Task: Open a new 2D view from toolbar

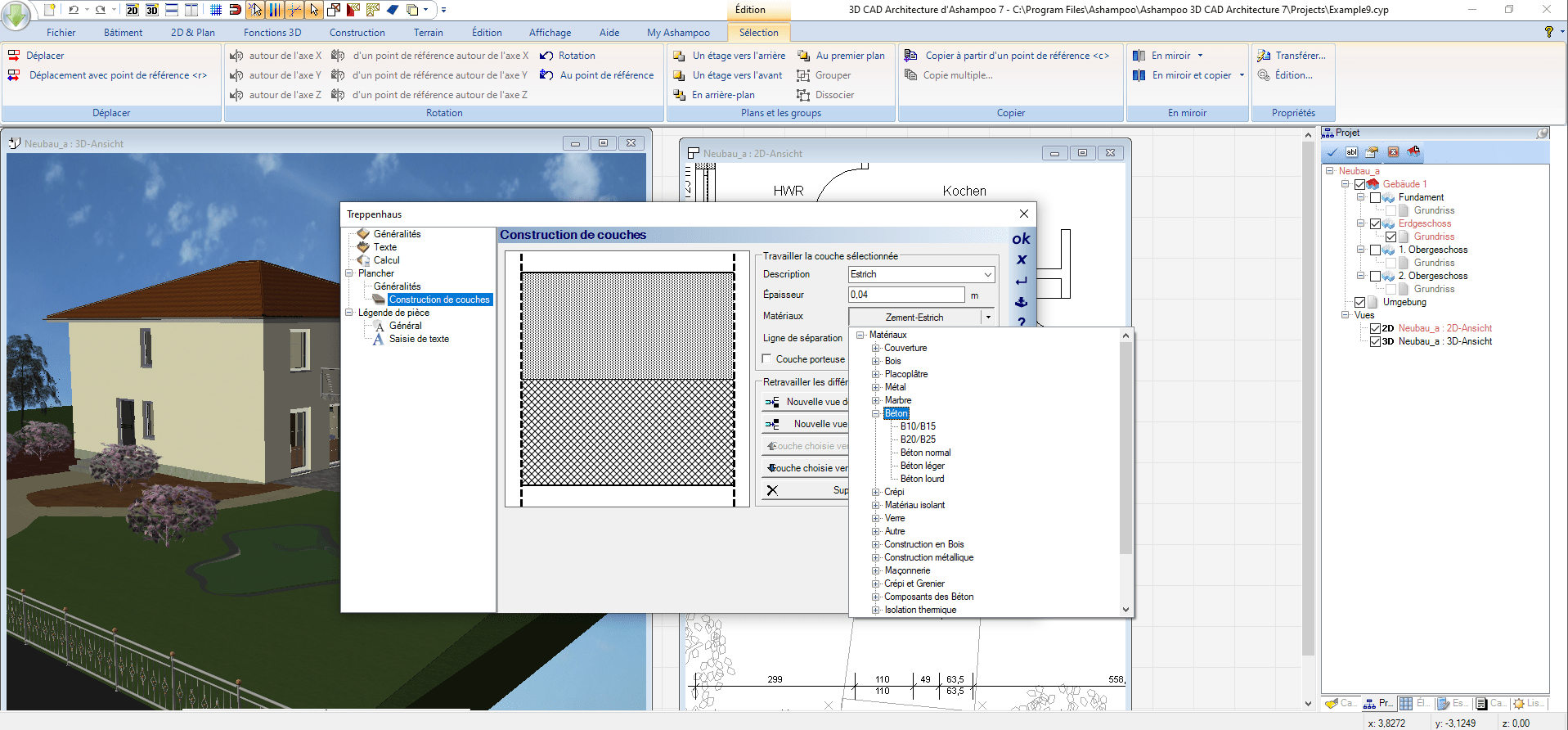Action: pyautogui.click(x=133, y=10)
